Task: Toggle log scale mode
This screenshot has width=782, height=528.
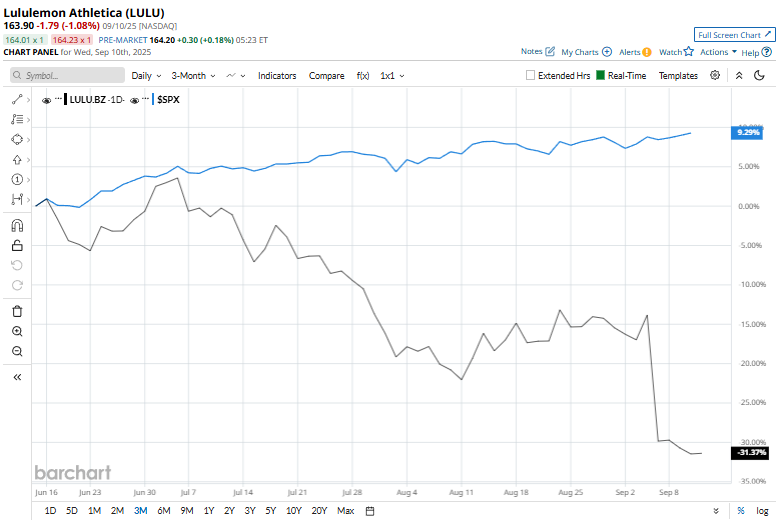Action: click(762, 511)
